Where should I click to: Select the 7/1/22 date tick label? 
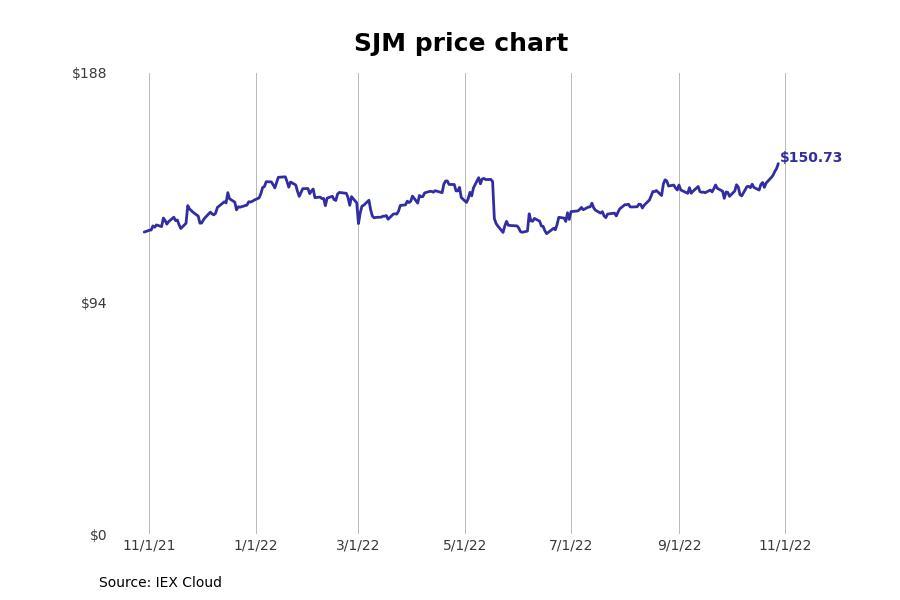pyautogui.click(x=571, y=545)
